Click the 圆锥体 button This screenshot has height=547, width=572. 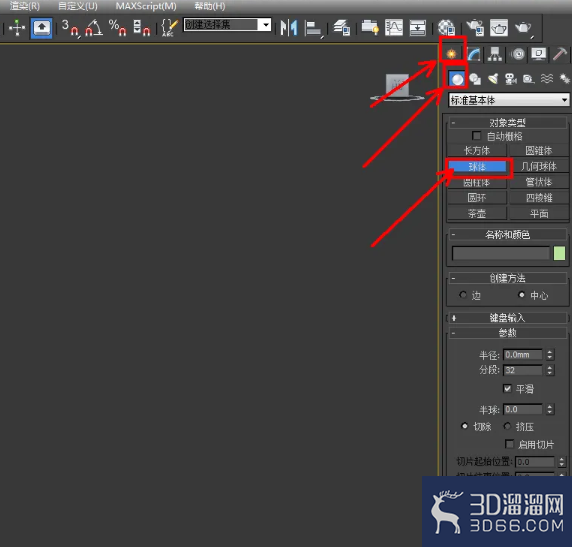tap(539, 150)
